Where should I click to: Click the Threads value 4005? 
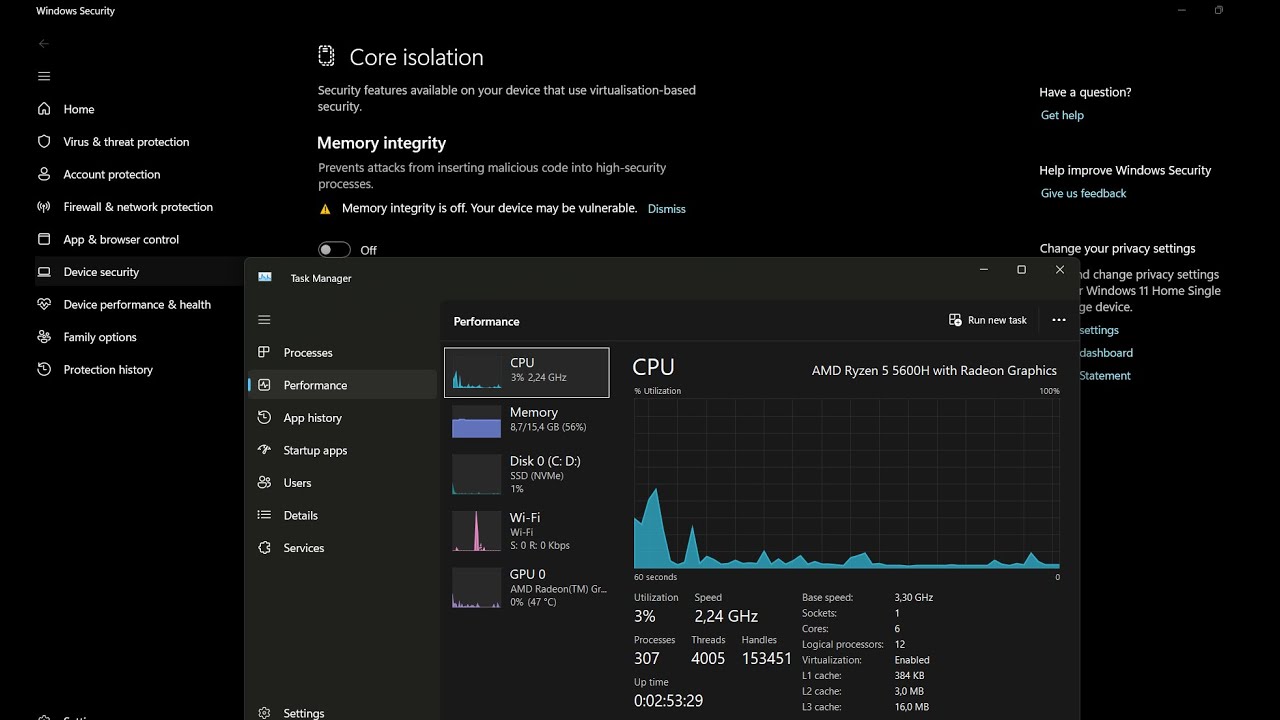(x=708, y=659)
